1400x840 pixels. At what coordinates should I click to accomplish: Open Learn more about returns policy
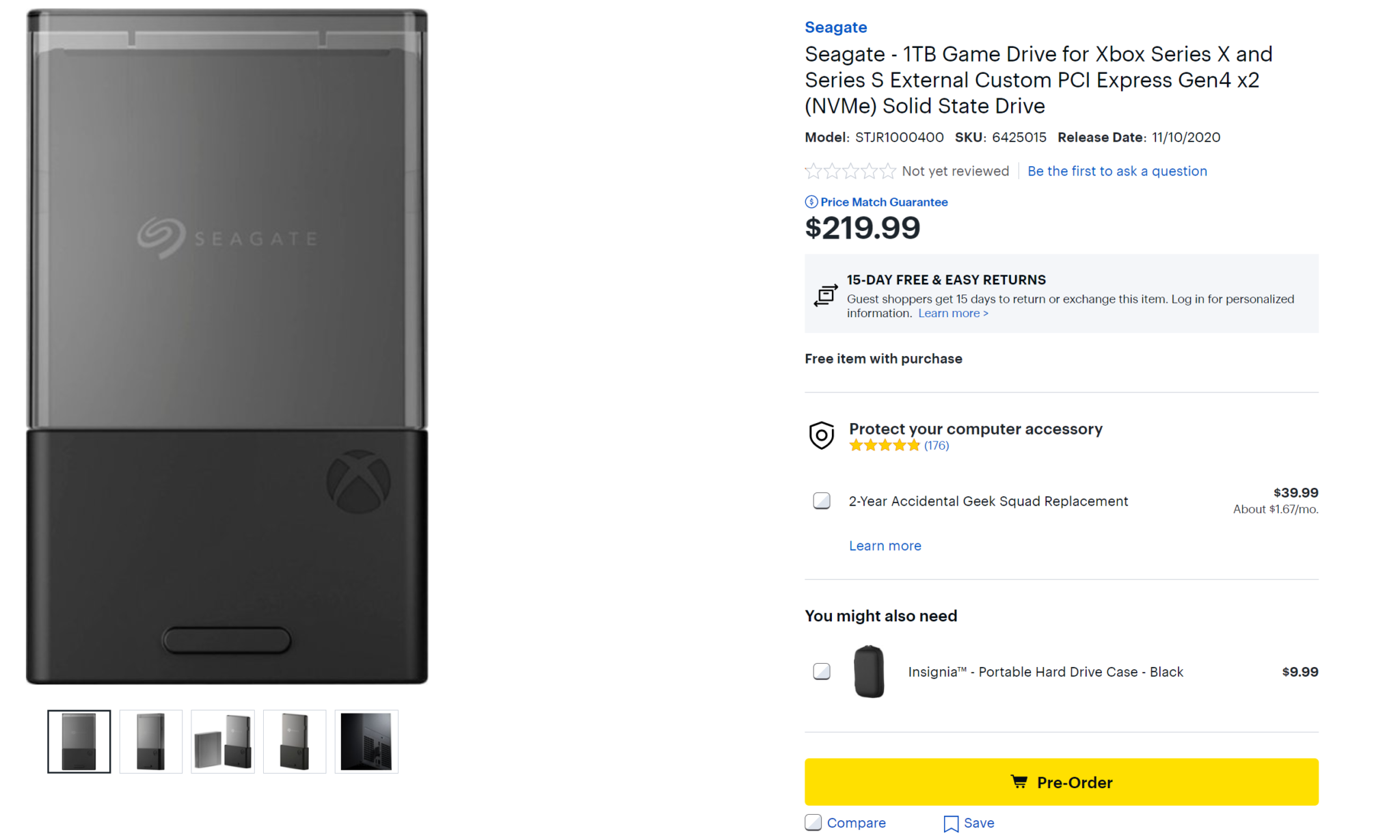[x=953, y=313]
